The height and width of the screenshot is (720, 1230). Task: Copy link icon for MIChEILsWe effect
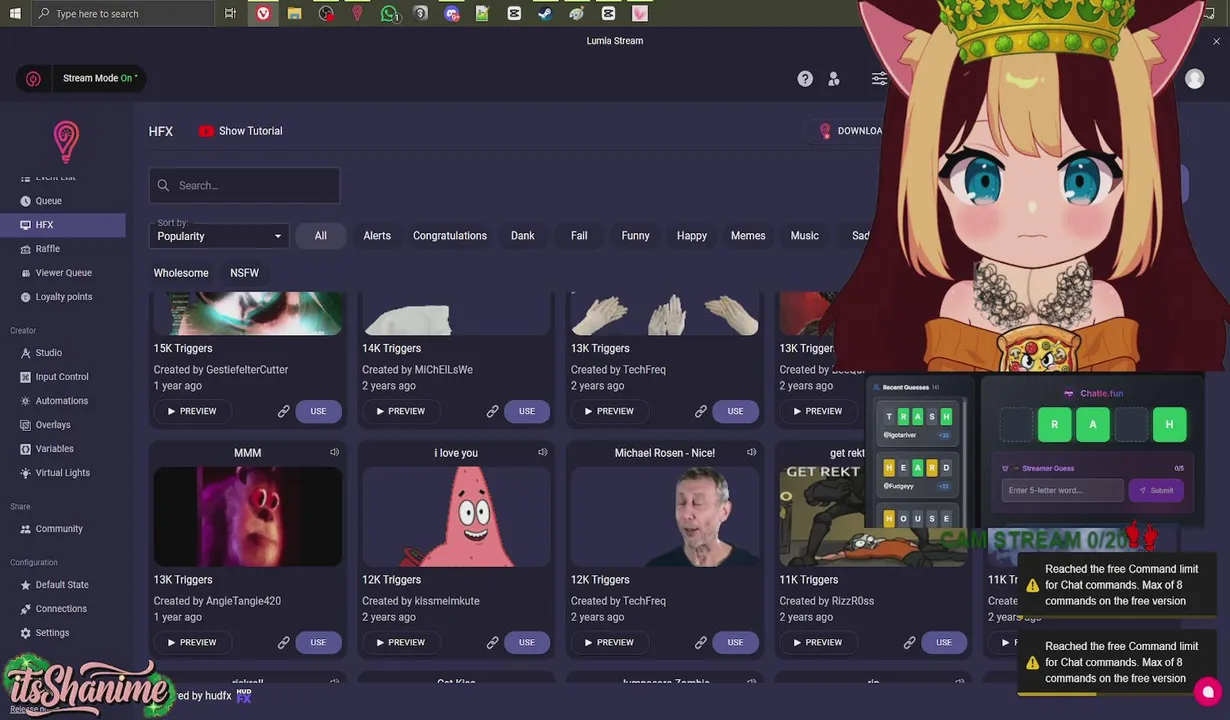click(x=492, y=411)
